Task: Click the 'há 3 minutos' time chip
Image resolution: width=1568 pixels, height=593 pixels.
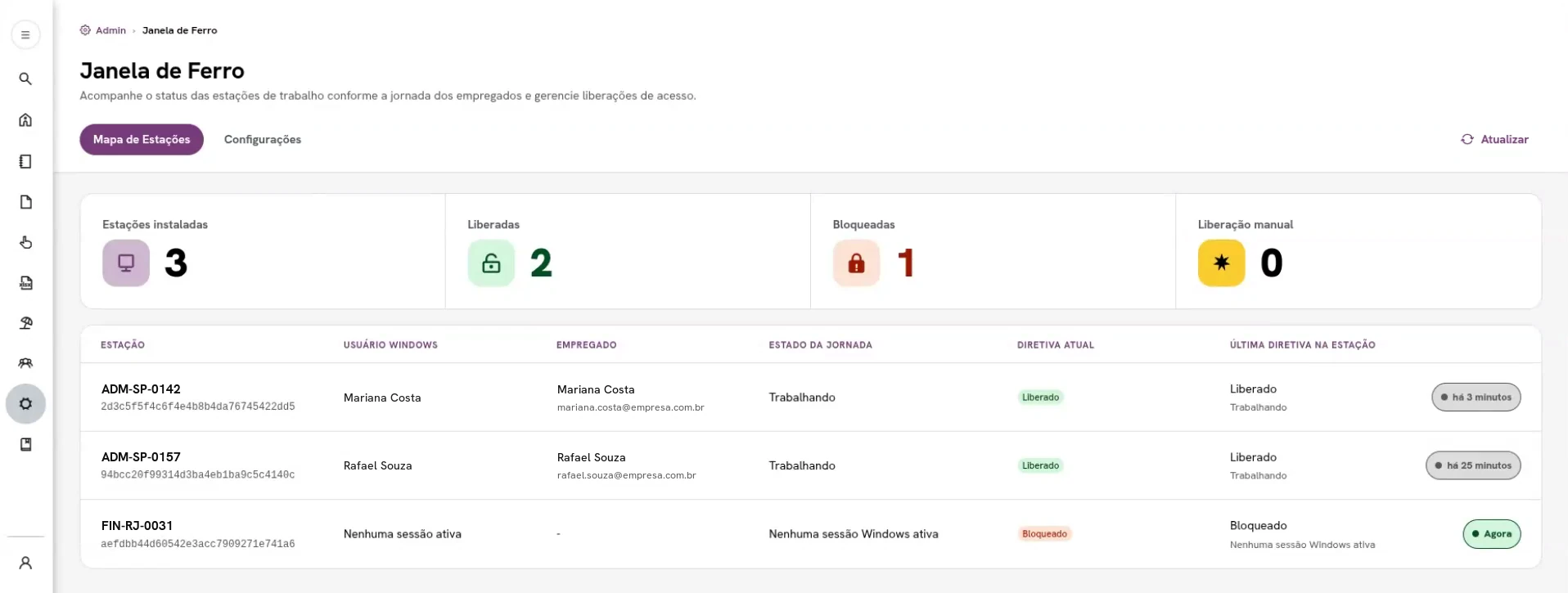Action: tap(1476, 398)
